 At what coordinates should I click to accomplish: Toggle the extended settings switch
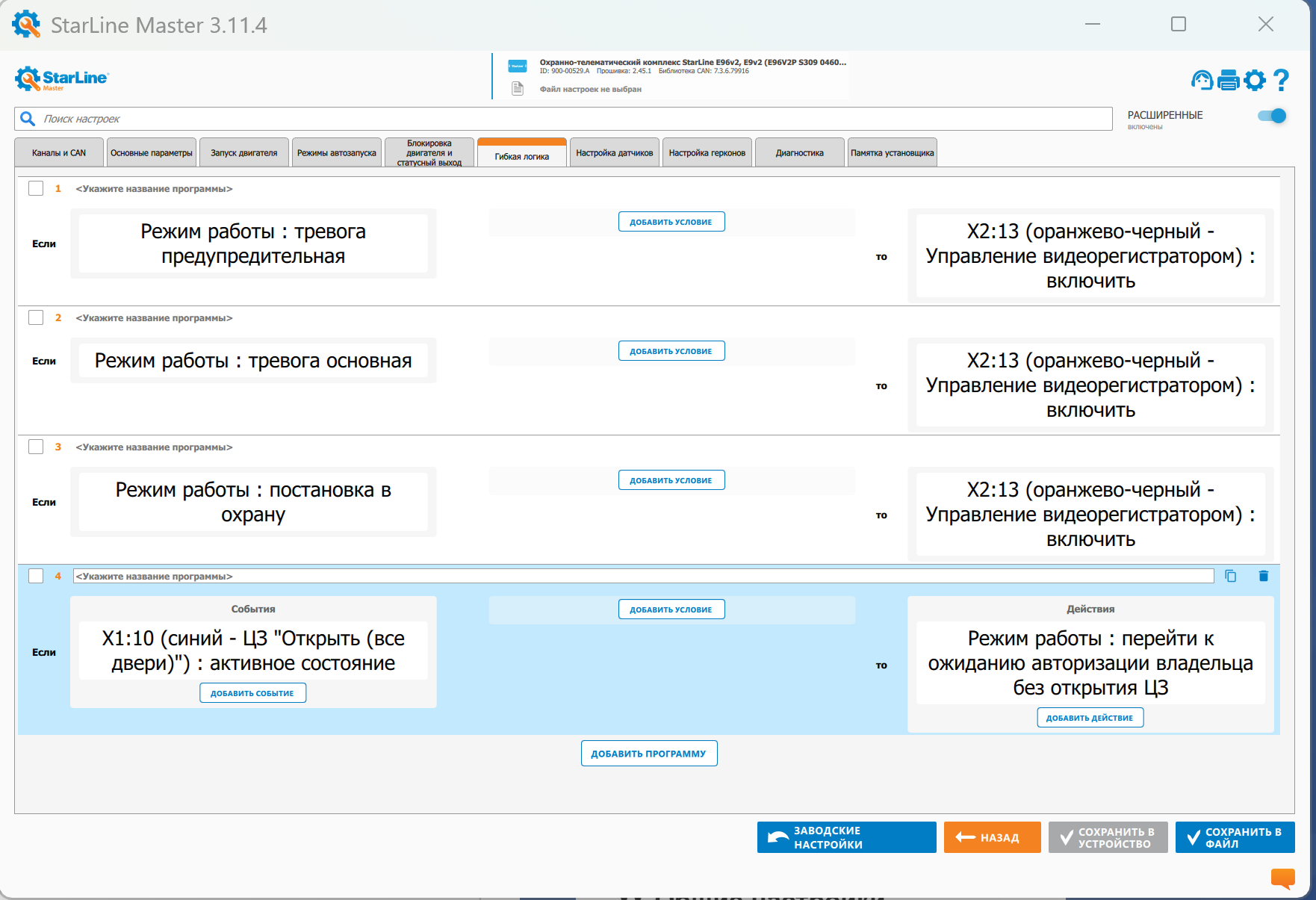(1272, 116)
